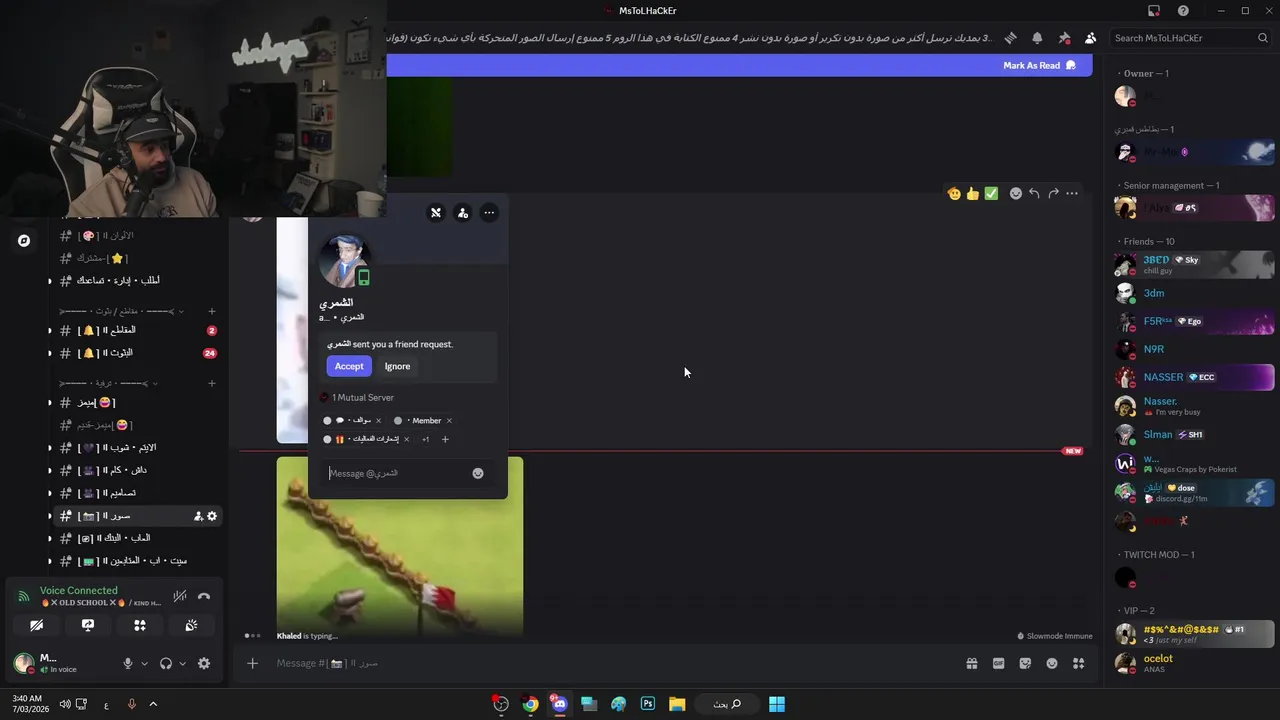
Task: Open channel with 24 unread badge
Action: pyautogui.click(x=137, y=353)
